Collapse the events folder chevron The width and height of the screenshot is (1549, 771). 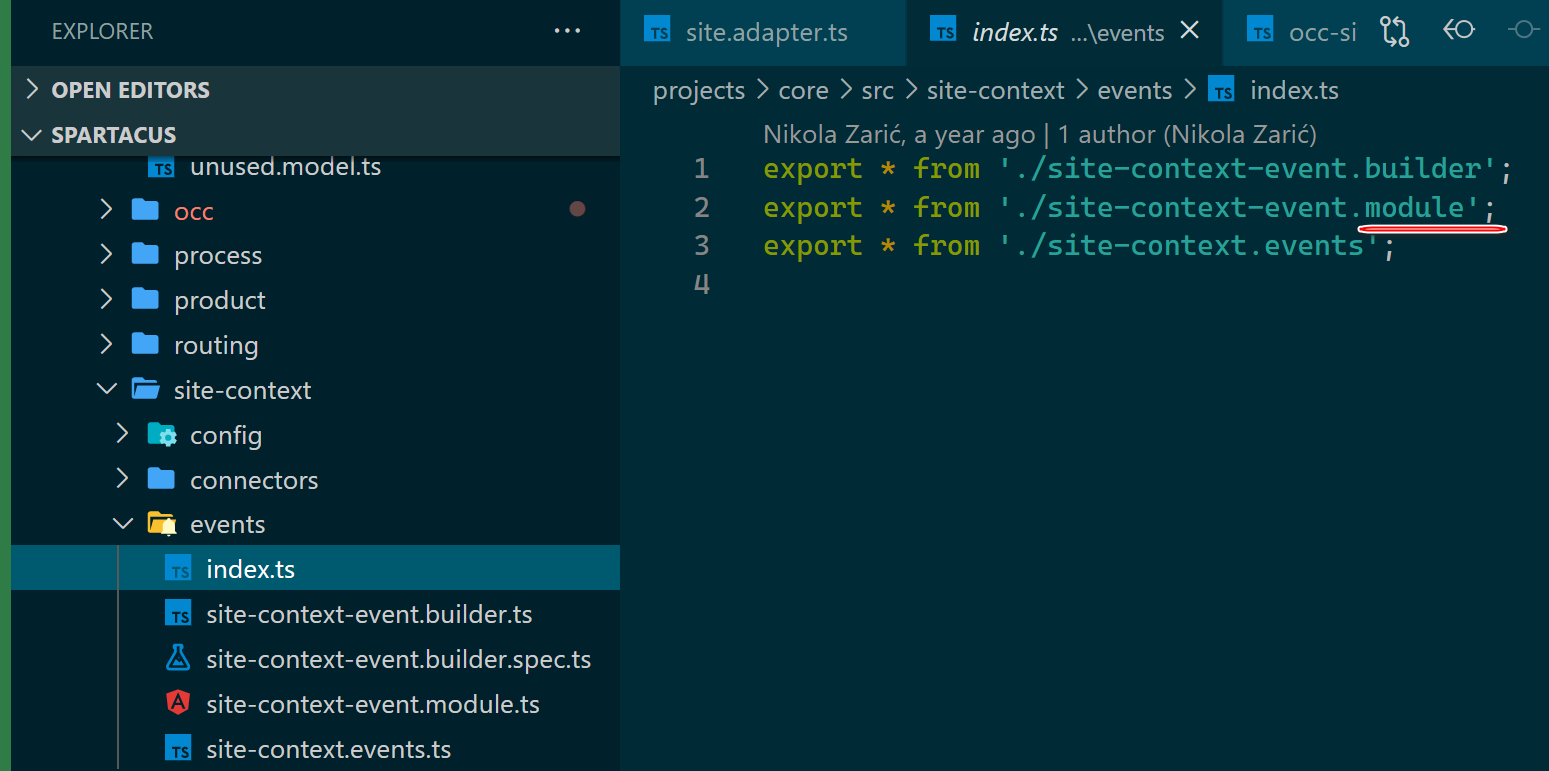(x=123, y=524)
